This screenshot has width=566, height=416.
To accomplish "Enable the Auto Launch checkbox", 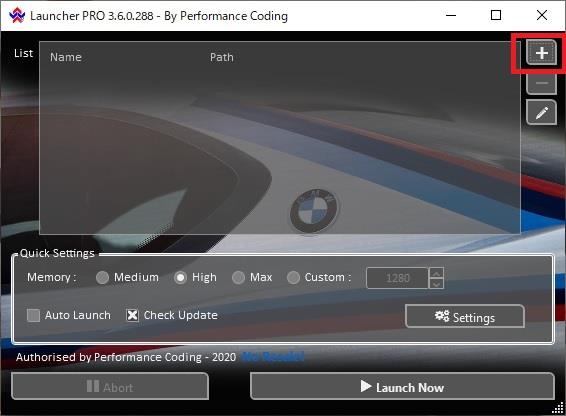I will [x=33, y=315].
